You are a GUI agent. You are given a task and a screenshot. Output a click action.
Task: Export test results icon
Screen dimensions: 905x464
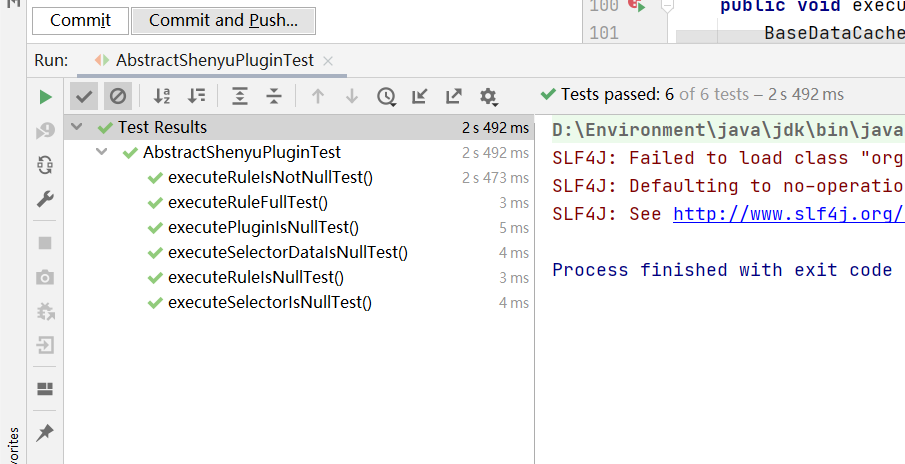454,96
